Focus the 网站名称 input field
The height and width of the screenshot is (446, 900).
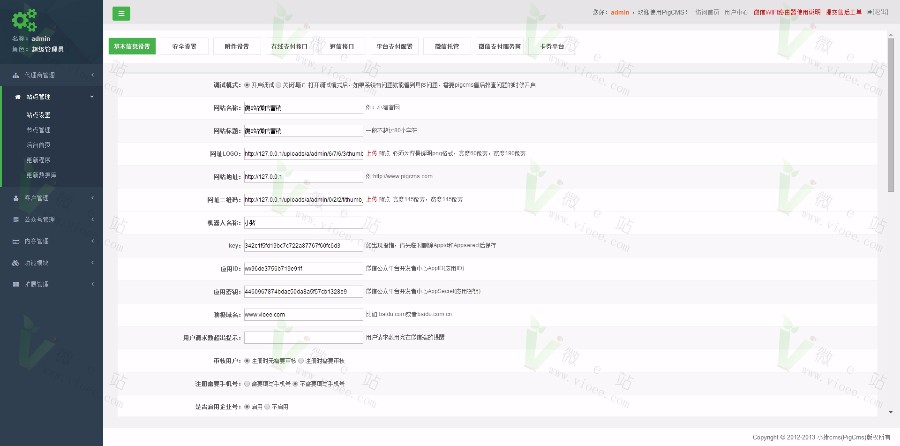[x=304, y=108]
